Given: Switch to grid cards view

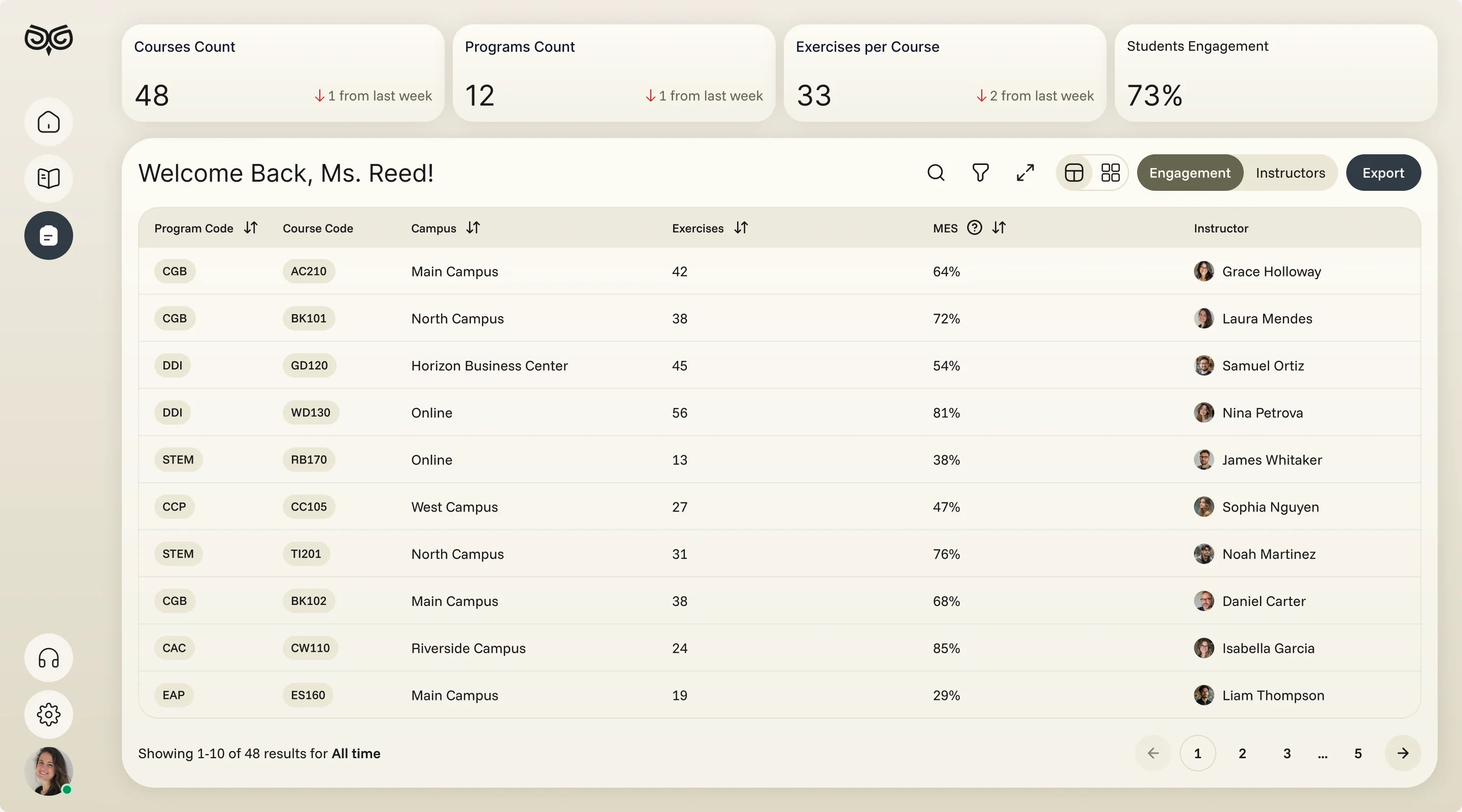Looking at the screenshot, I should click(1110, 173).
